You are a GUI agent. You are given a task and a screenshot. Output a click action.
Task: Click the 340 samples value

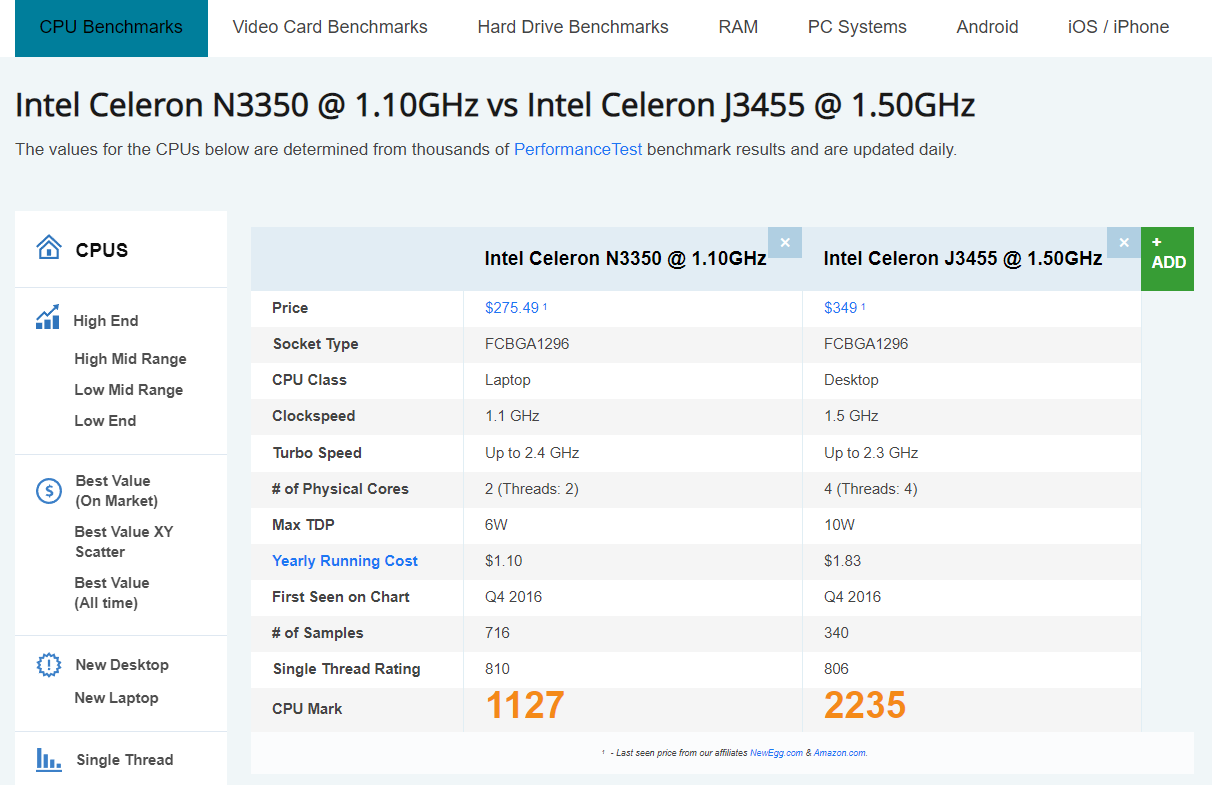(836, 633)
